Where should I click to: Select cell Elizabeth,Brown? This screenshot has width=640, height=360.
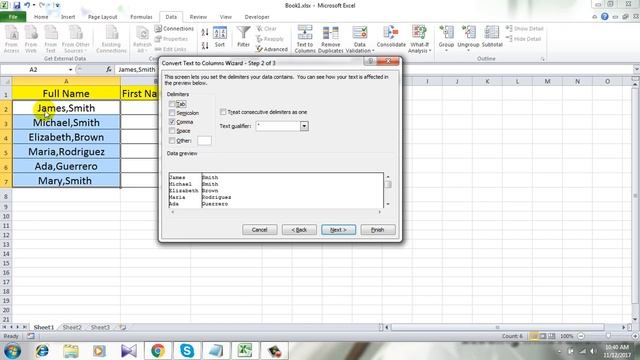66,137
